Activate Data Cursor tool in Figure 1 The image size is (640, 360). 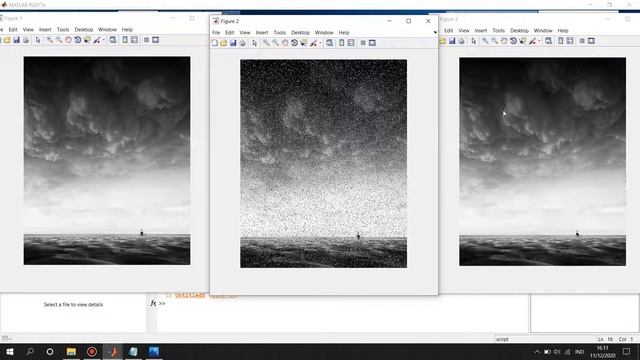coord(87,40)
